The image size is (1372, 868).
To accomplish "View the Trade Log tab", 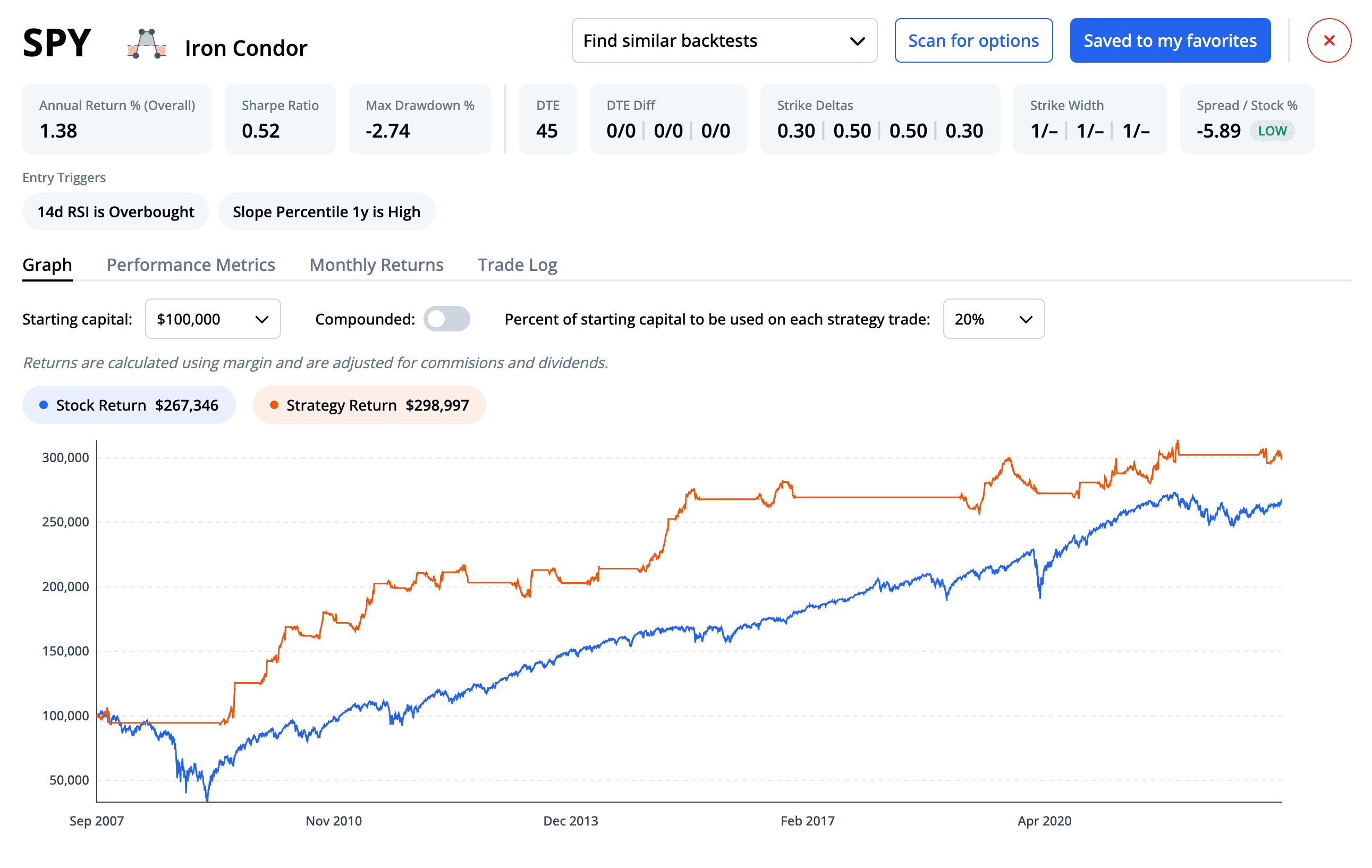I will (518, 264).
